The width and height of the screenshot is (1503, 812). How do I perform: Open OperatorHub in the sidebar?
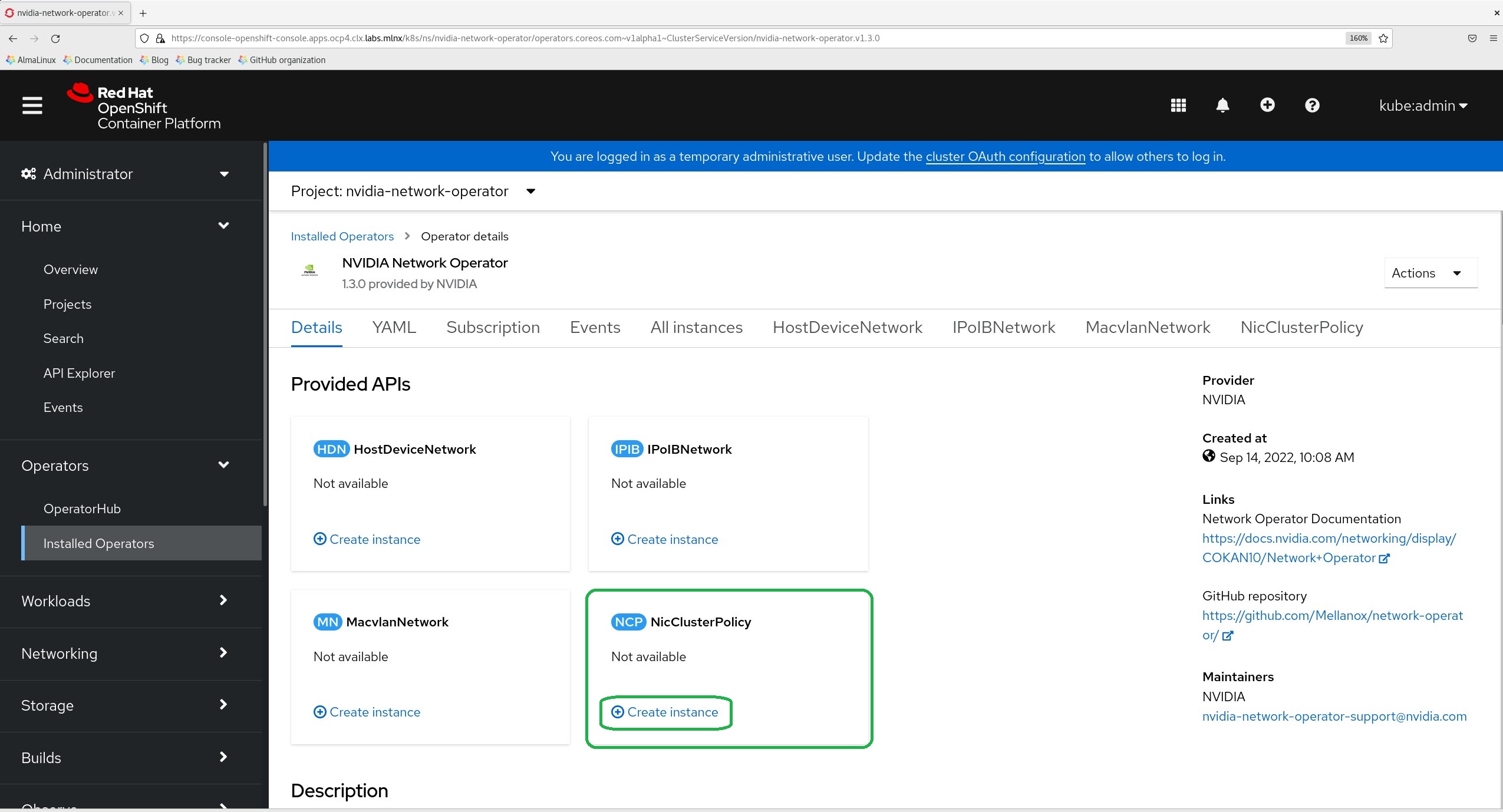pos(82,509)
